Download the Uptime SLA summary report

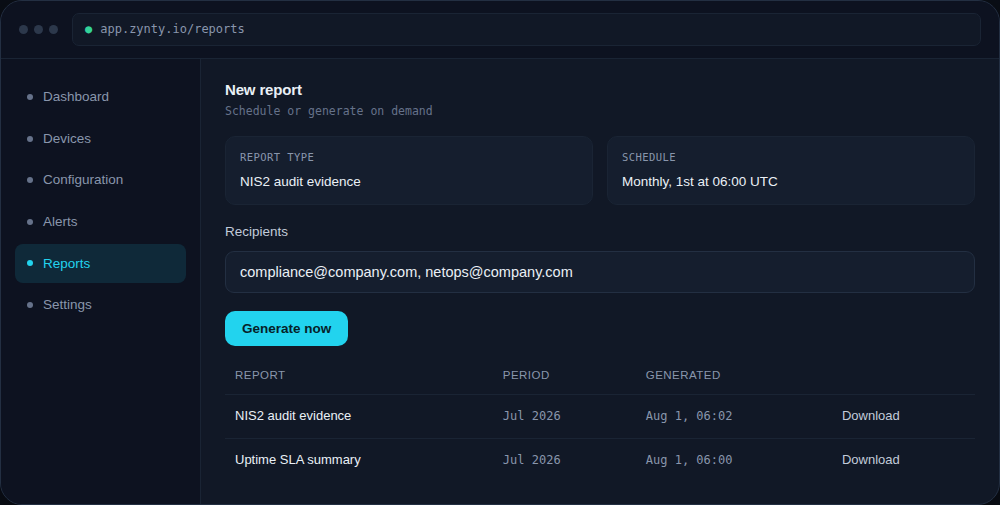pyautogui.click(x=871, y=460)
